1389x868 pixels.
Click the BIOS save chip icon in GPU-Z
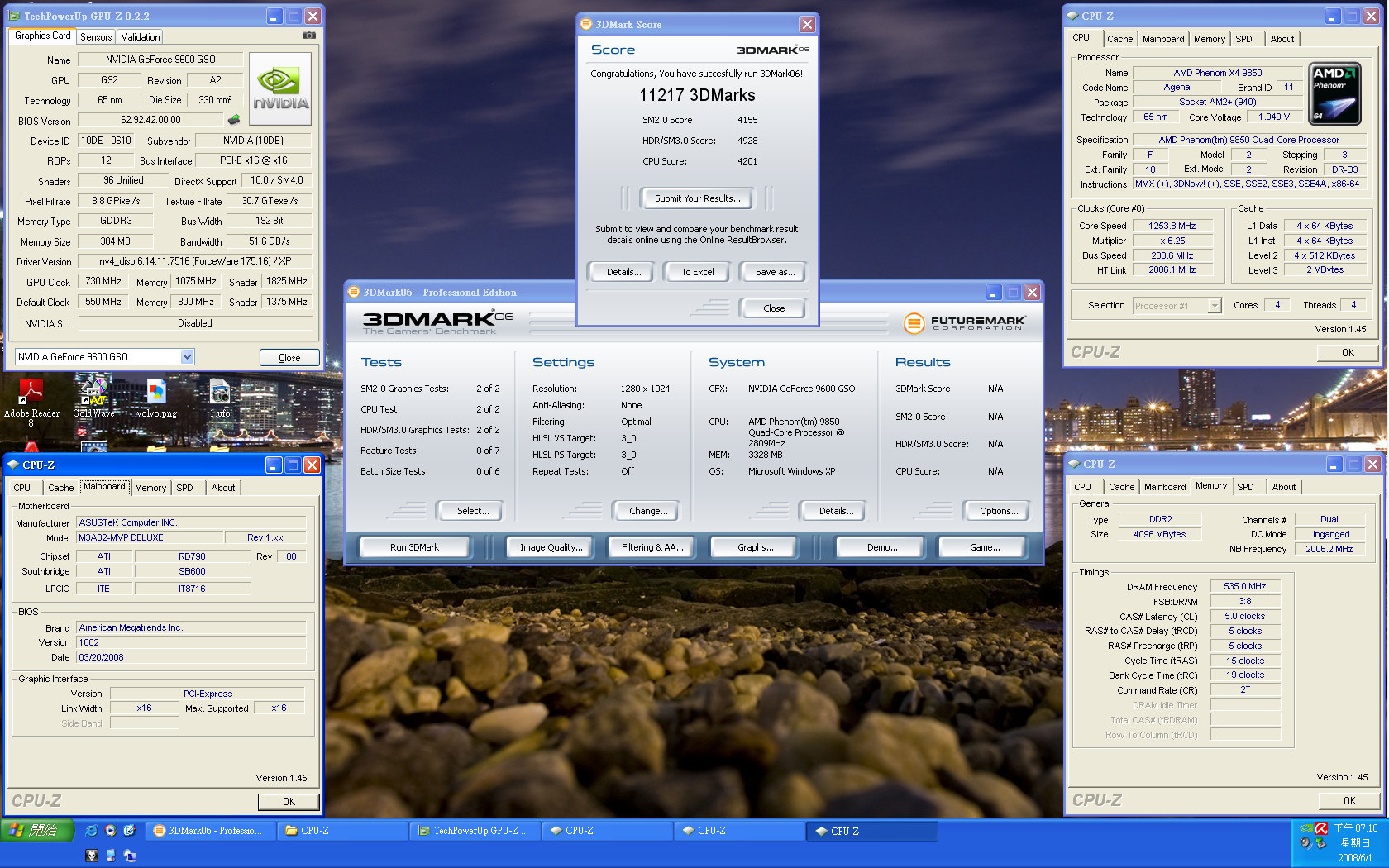pos(234,120)
